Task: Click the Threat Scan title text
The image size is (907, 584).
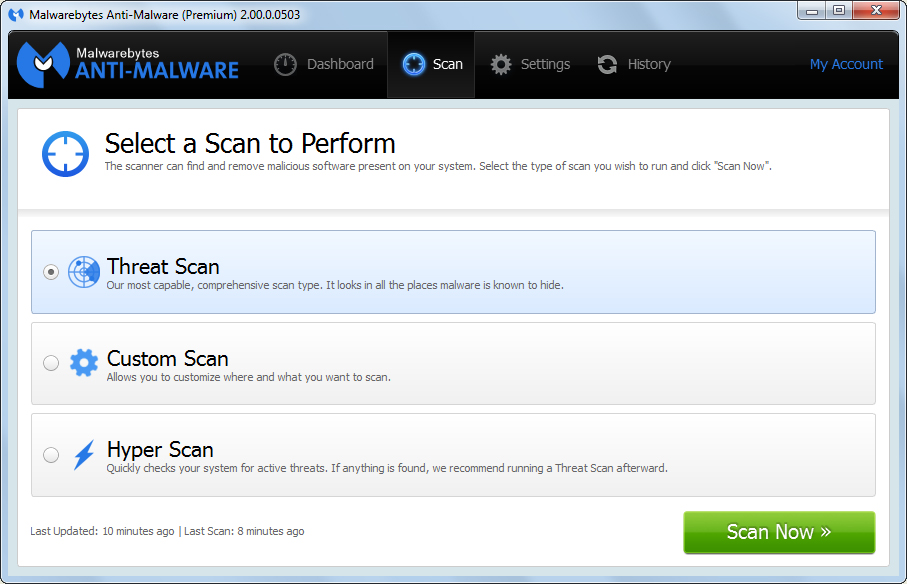Action: pos(163,267)
